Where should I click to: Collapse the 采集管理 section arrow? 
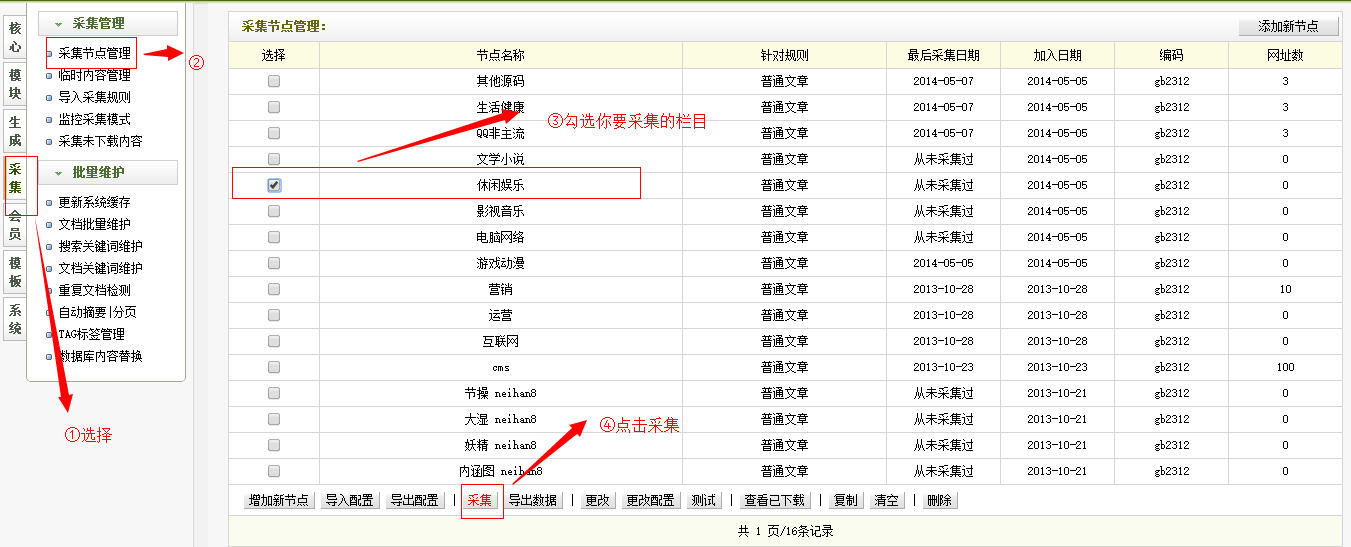pyautogui.click(x=58, y=24)
